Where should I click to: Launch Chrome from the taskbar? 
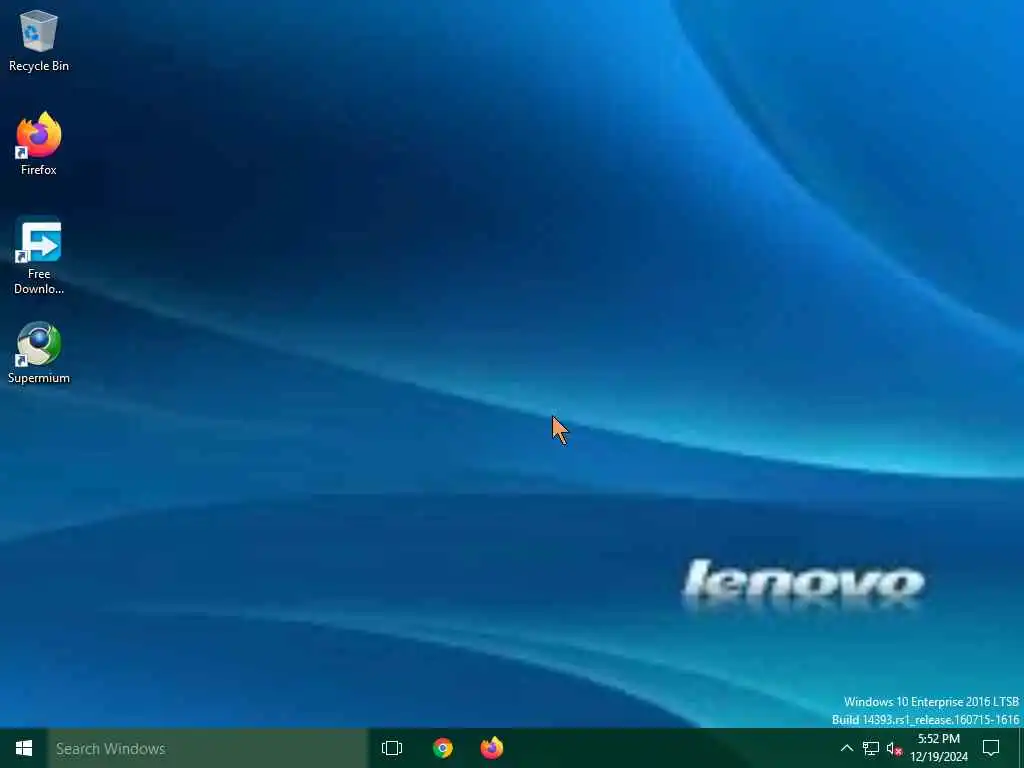click(442, 748)
